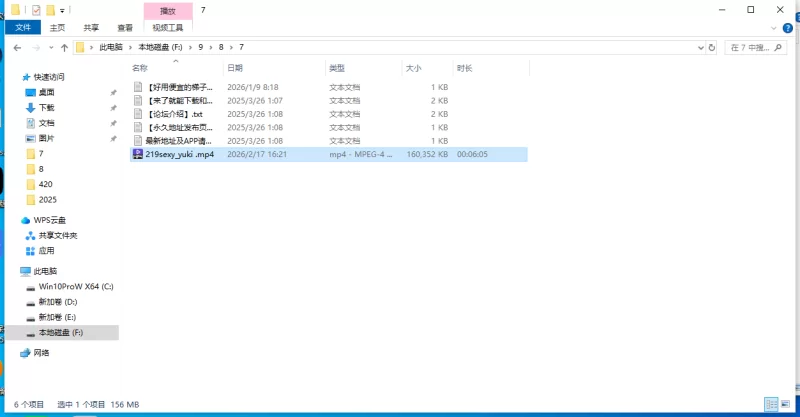Click the Properties checkmark in quick access toolbar

(36, 10)
